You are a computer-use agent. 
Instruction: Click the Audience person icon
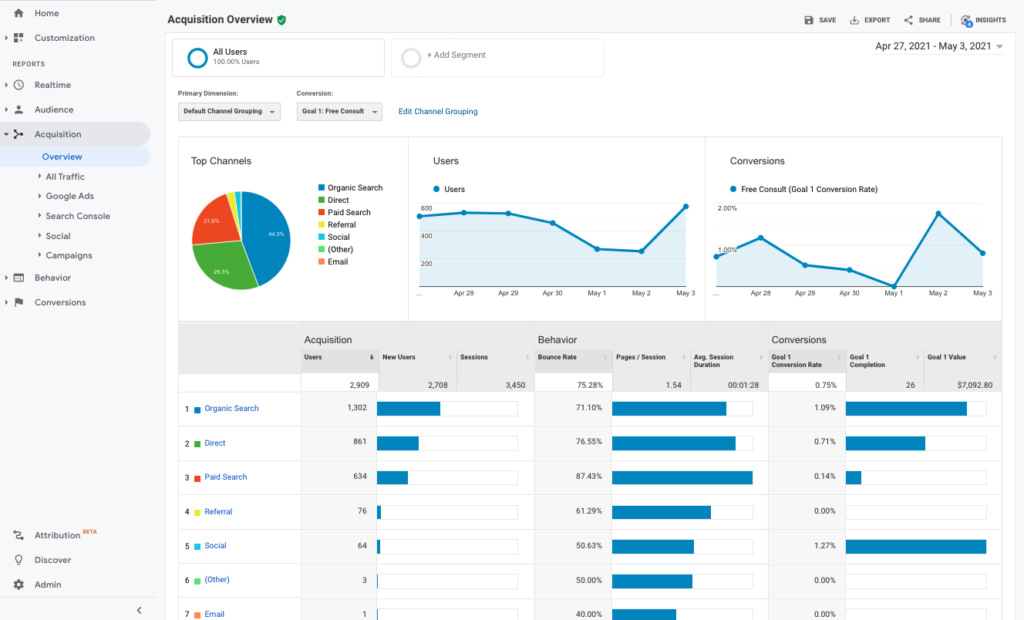click(19, 110)
